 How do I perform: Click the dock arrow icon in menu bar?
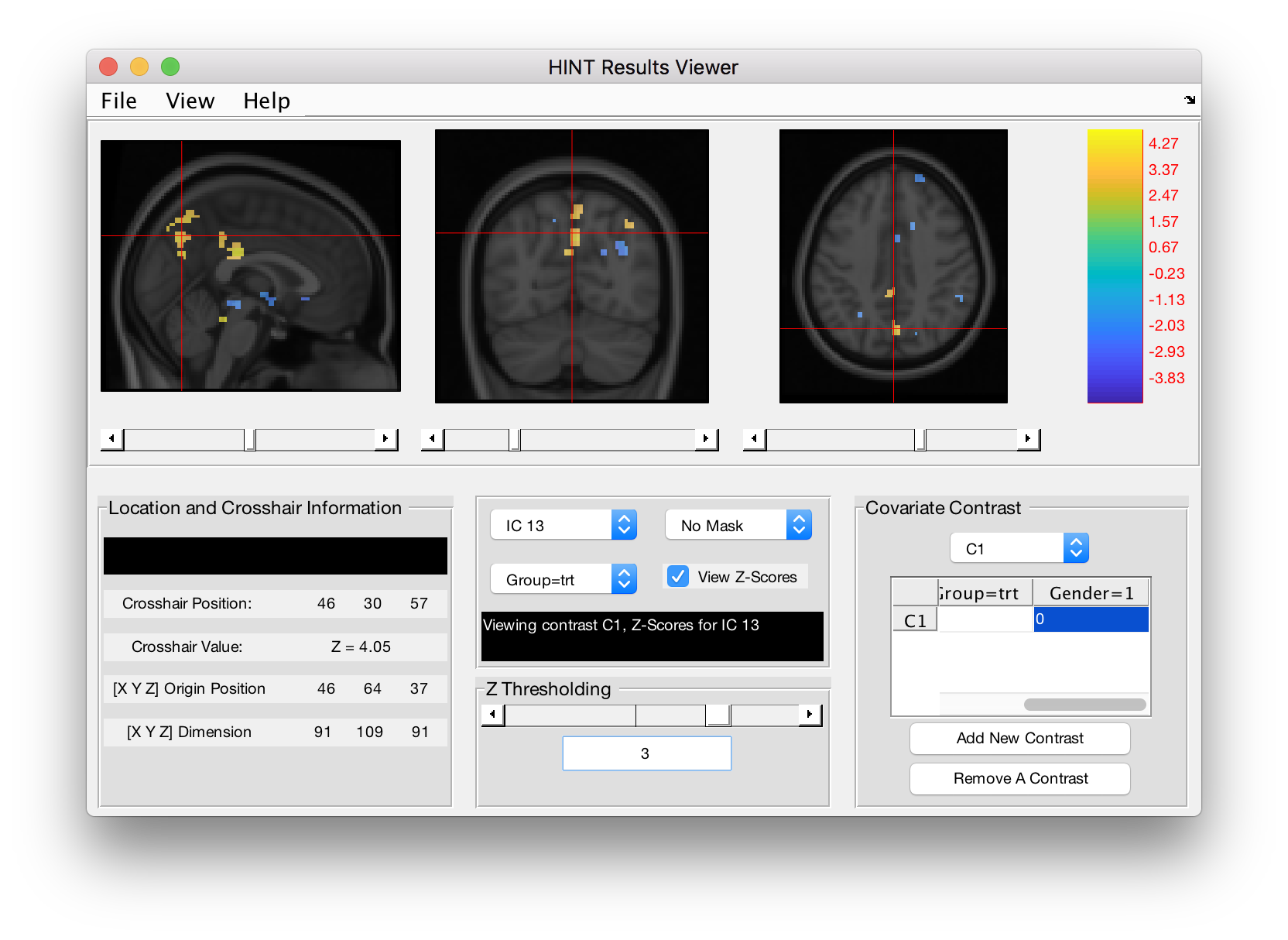[1190, 100]
